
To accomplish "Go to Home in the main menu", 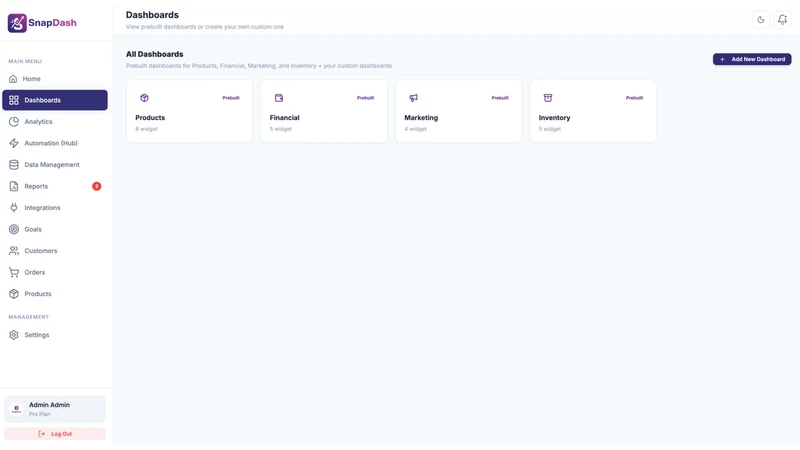I will pos(55,79).
